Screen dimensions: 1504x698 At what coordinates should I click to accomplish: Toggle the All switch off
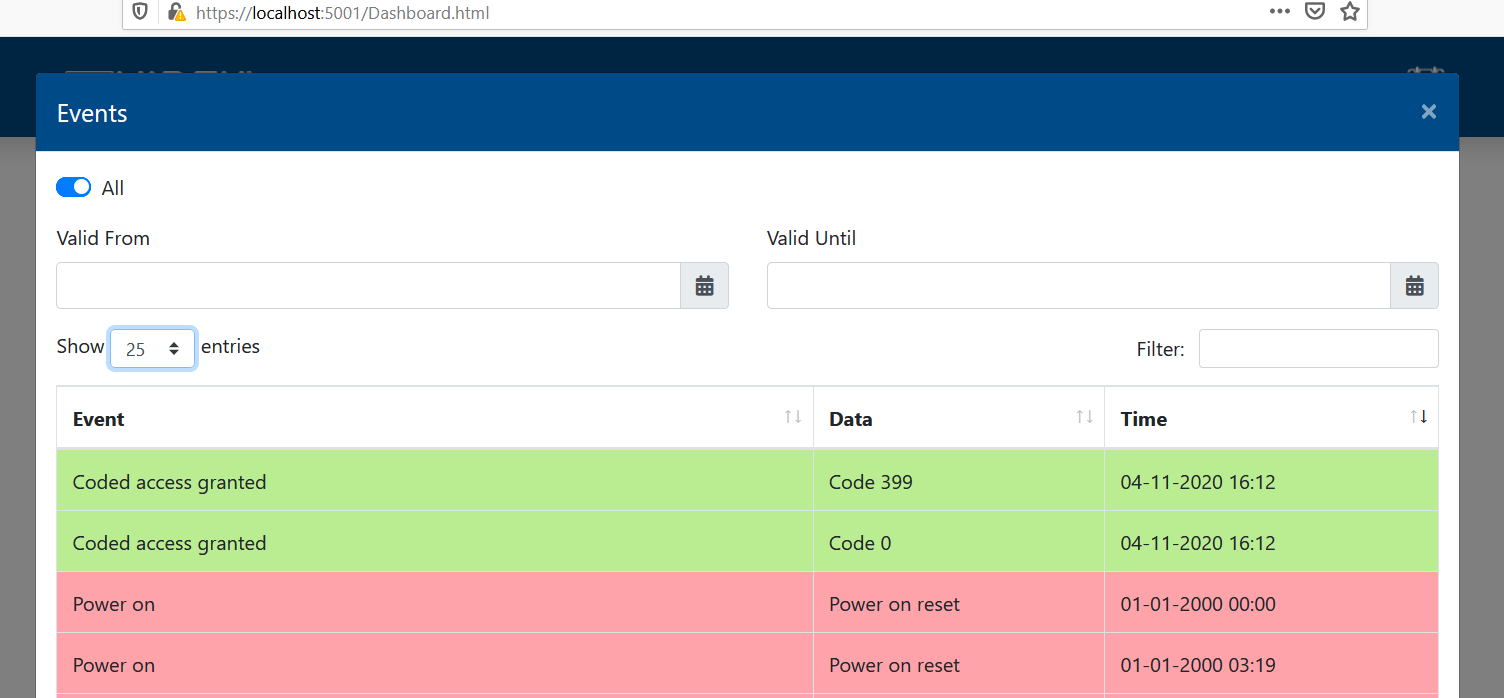point(73,188)
